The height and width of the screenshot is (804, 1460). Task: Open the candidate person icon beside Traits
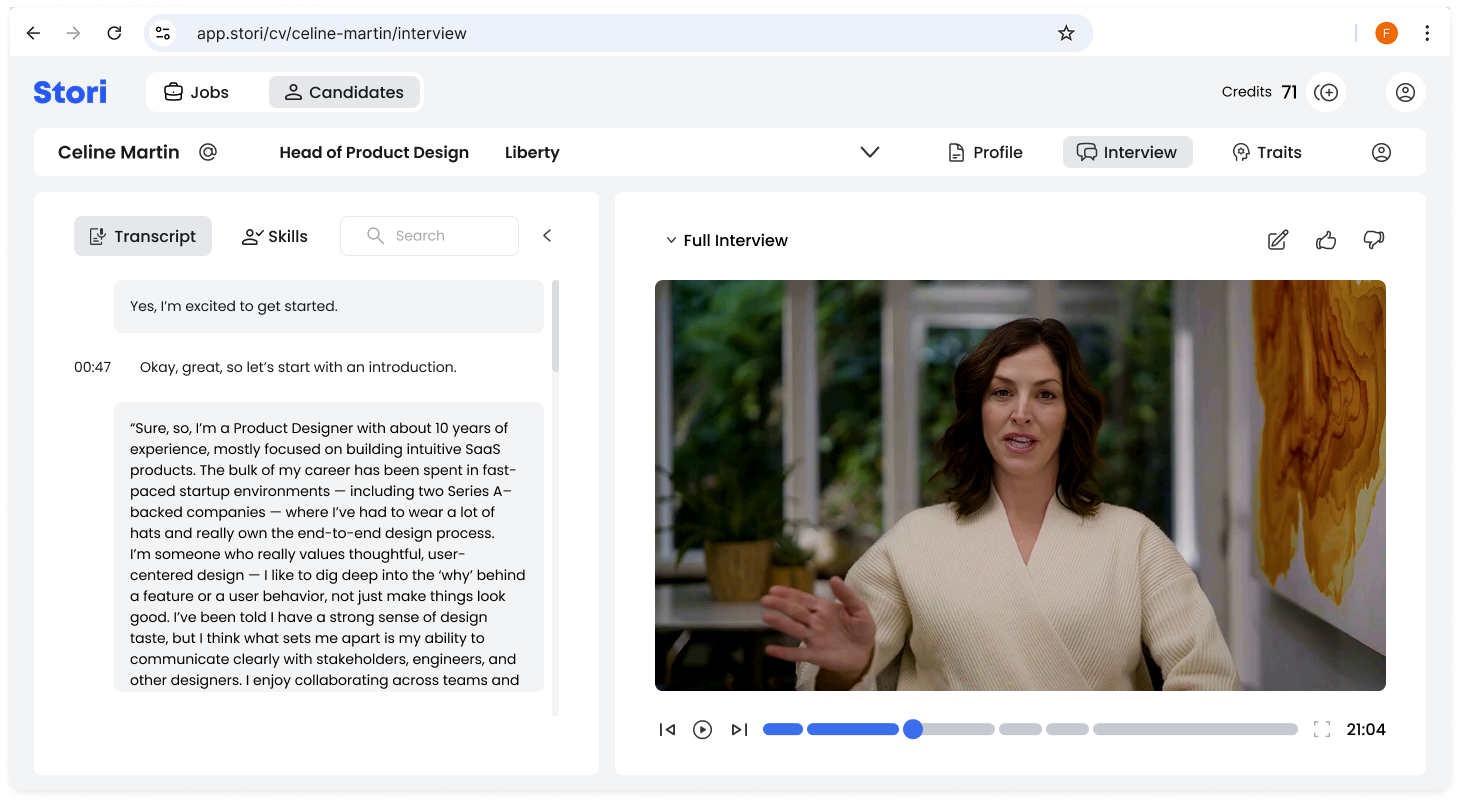1381,152
